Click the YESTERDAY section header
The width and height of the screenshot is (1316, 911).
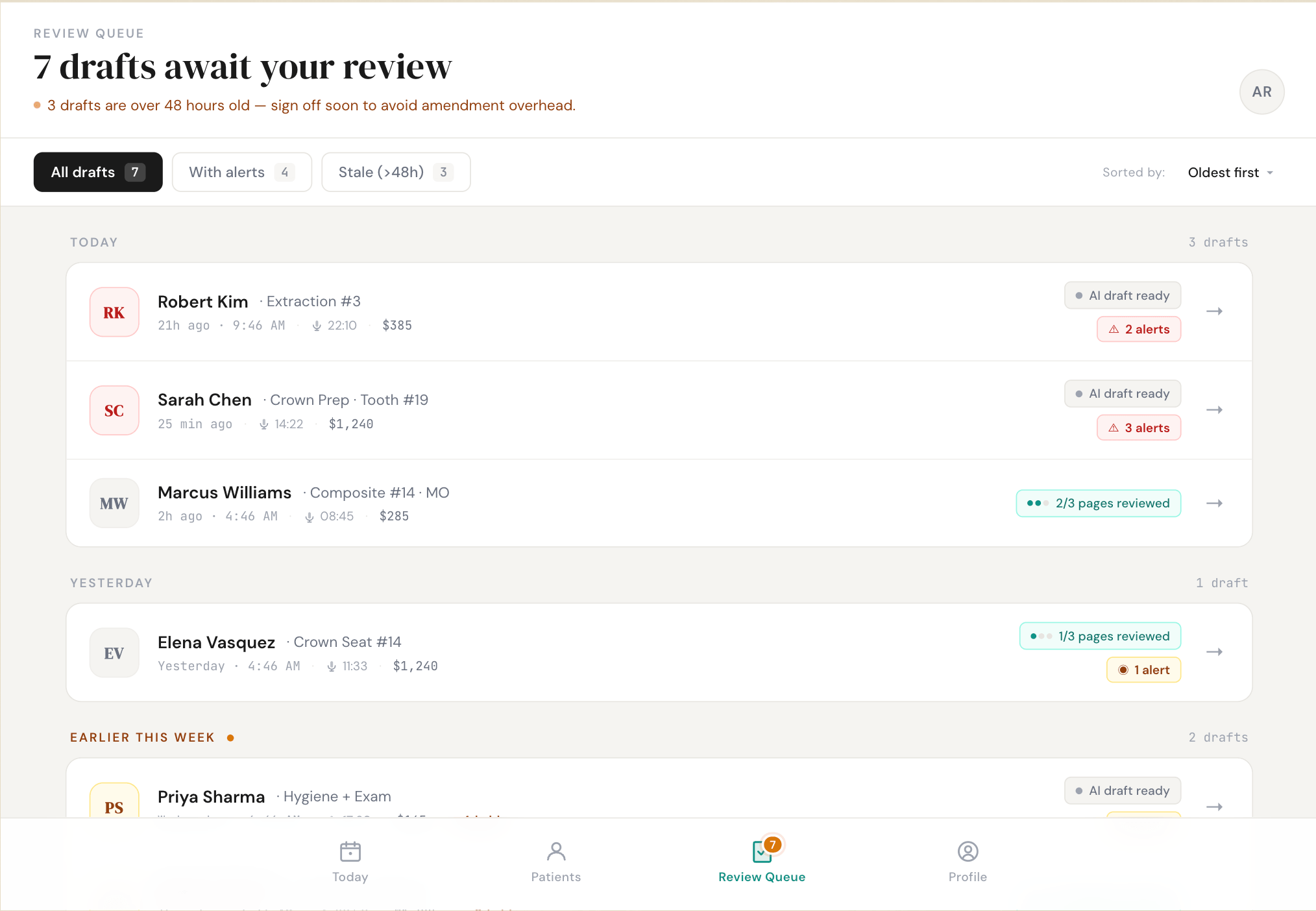tap(111, 583)
